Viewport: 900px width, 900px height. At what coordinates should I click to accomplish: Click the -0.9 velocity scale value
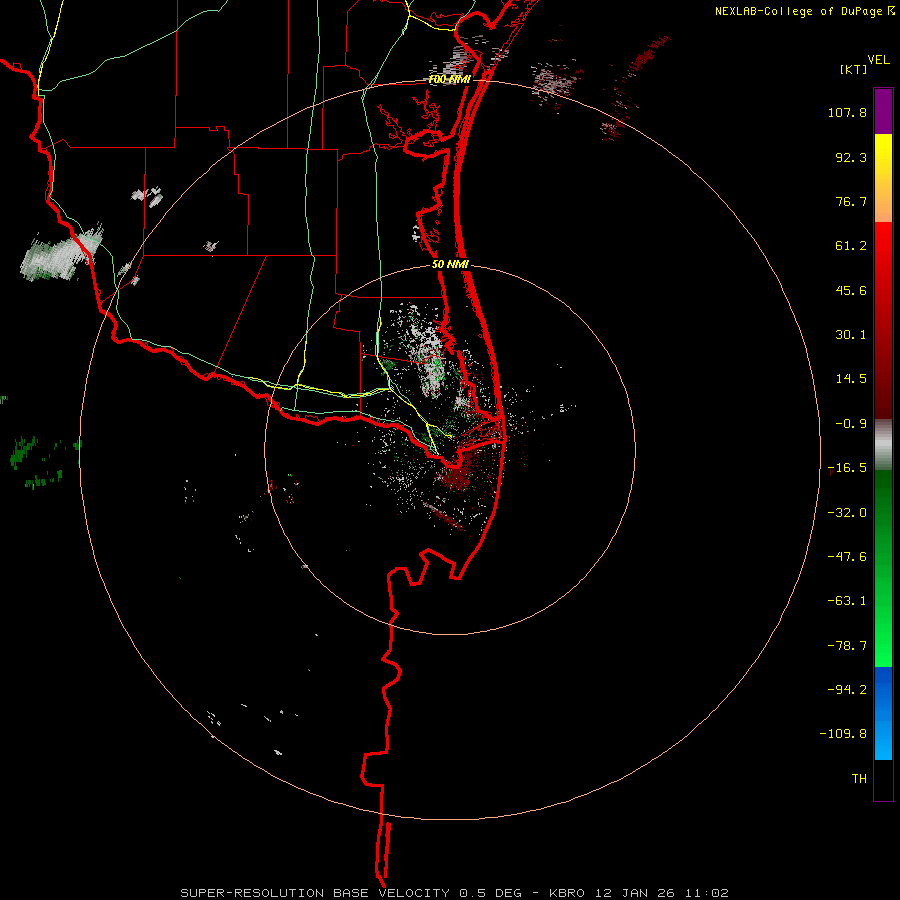(851, 424)
